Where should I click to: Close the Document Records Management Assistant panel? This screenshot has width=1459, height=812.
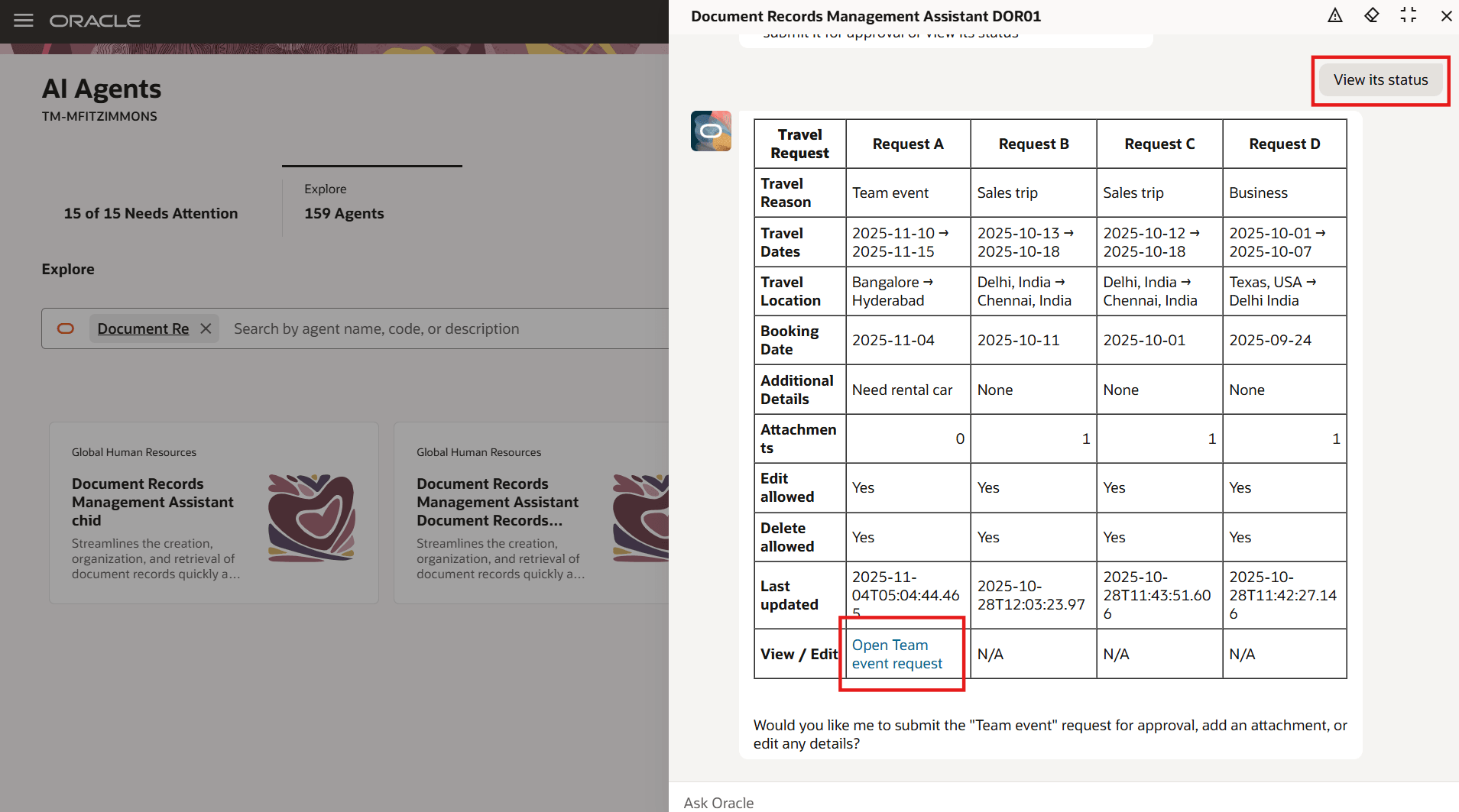pos(1445,15)
